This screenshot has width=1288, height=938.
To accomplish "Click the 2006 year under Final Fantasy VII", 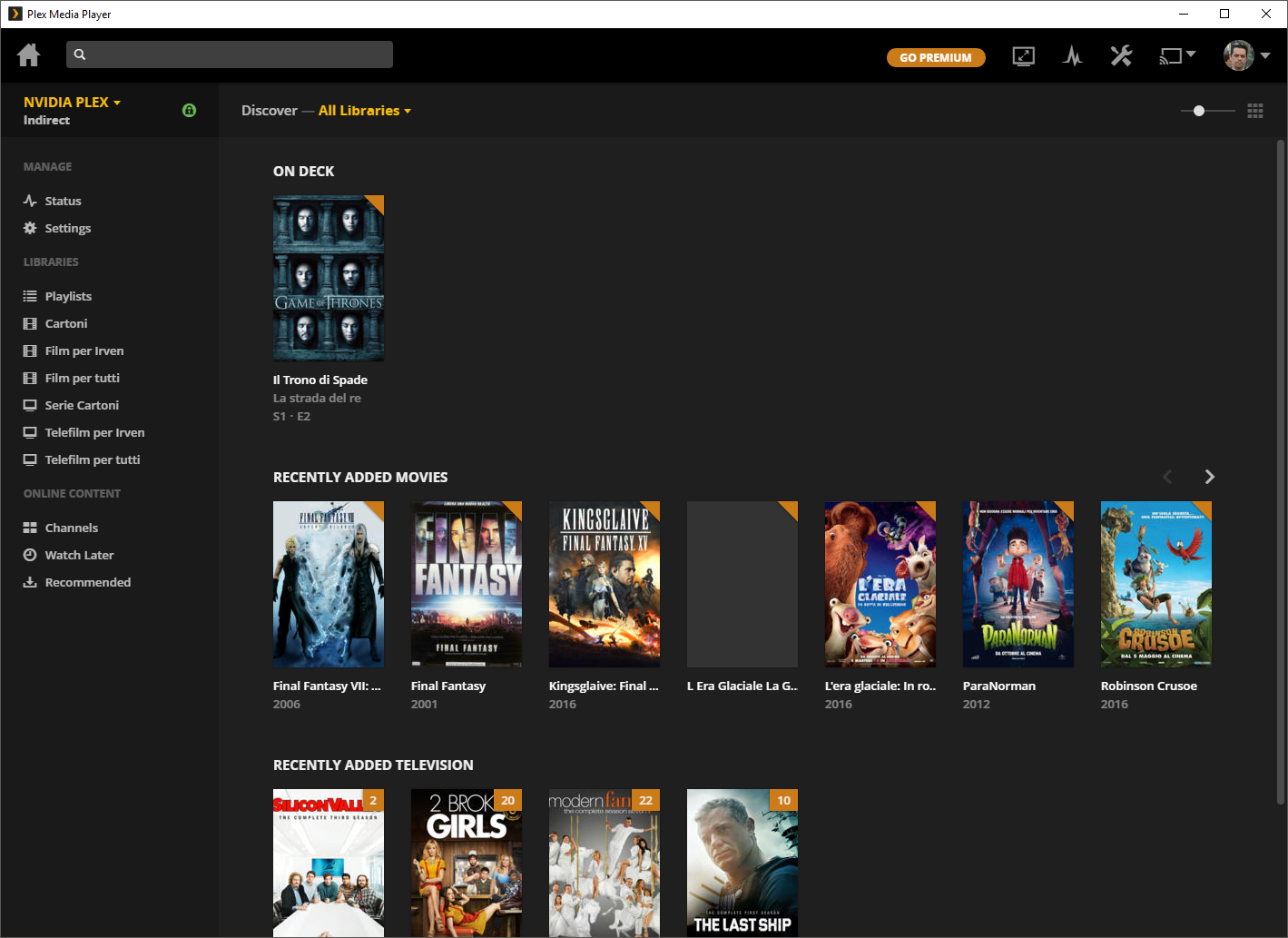I will tap(287, 704).
